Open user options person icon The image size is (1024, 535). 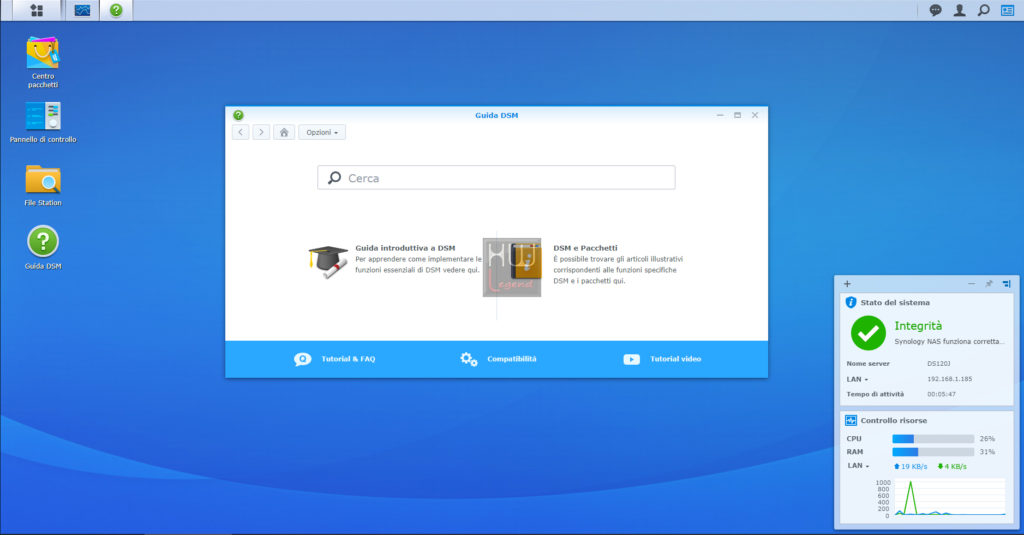click(959, 10)
